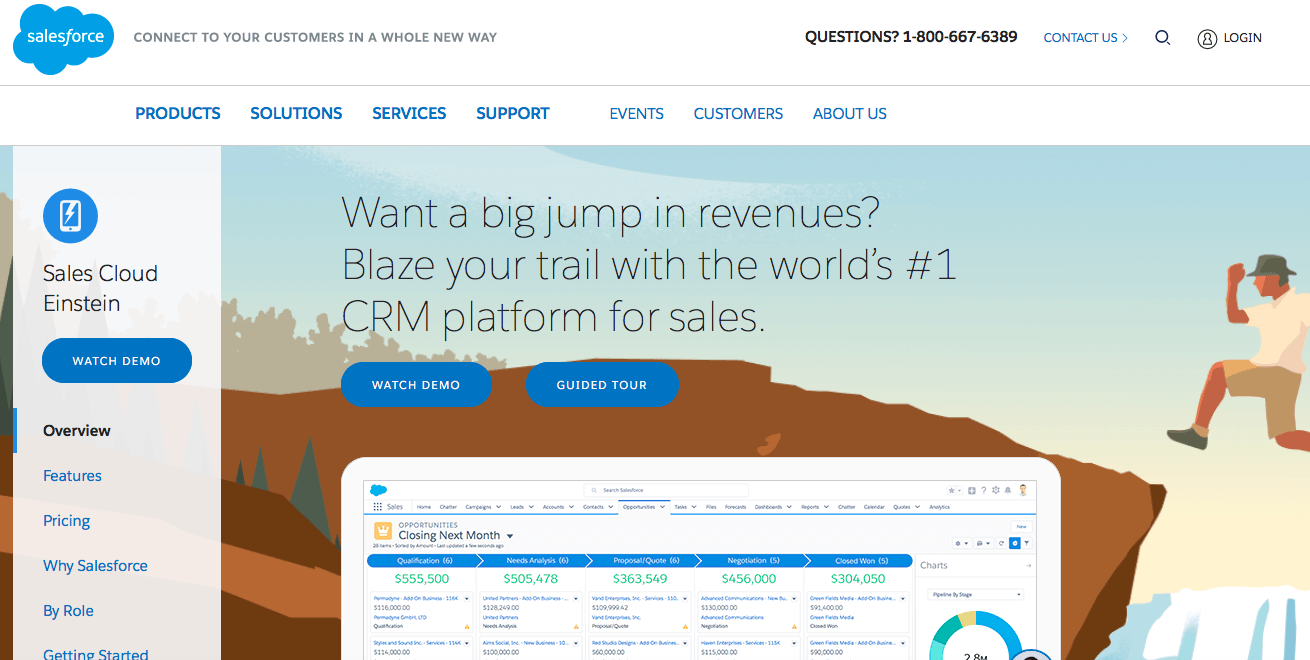Click the WATCH DEMO button under the headline
1310x660 pixels.
pos(416,385)
